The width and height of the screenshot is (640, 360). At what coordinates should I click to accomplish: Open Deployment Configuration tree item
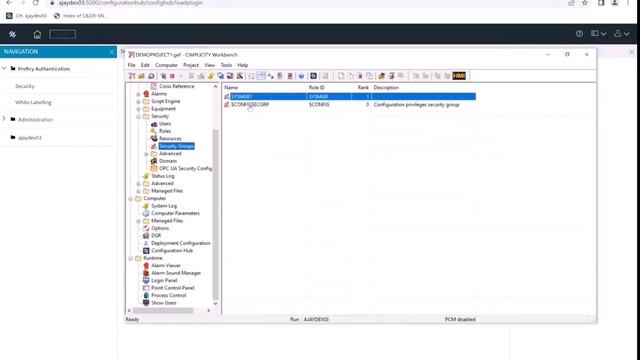pyautogui.click(x=180, y=243)
